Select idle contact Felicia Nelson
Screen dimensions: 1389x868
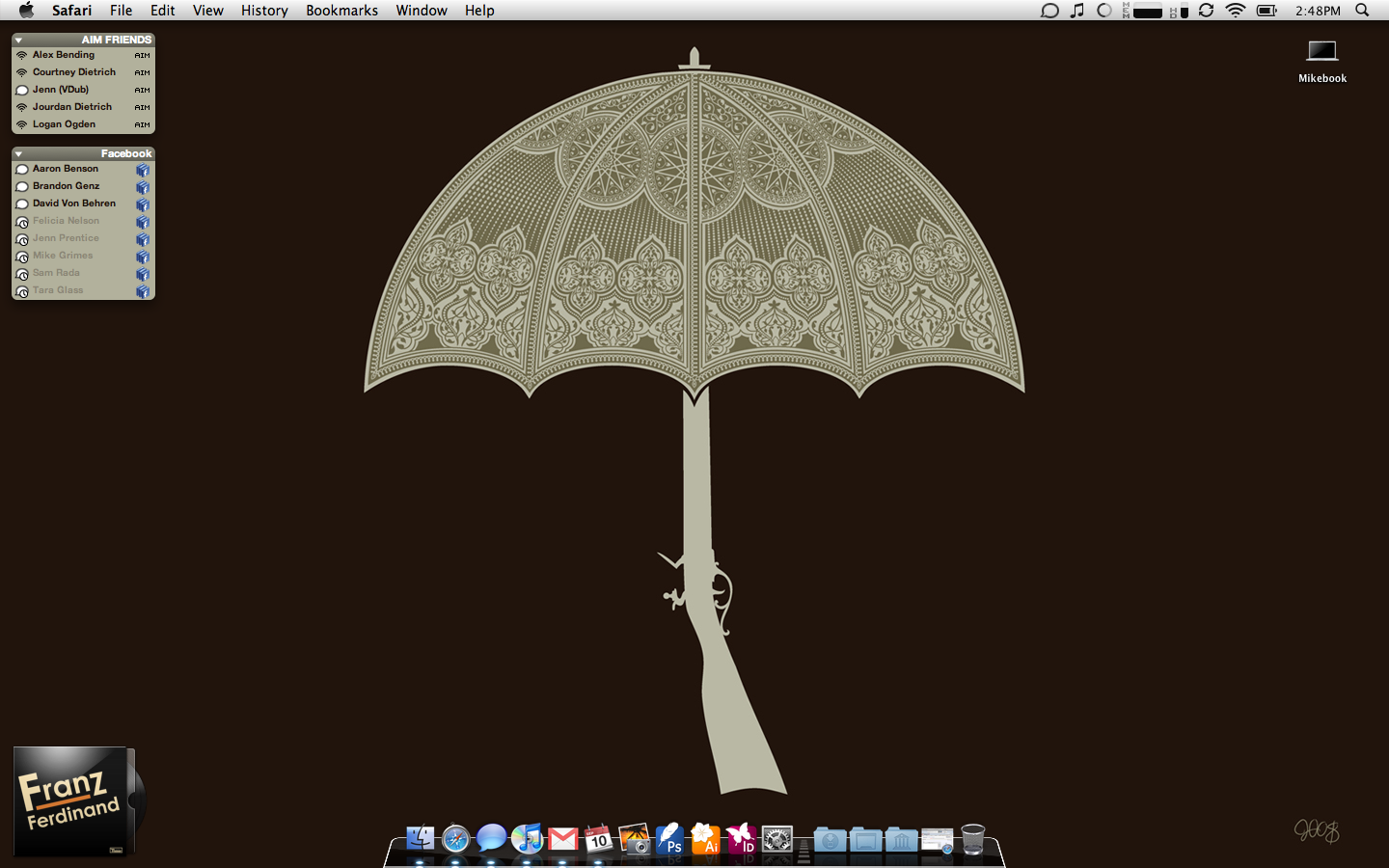(83, 221)
